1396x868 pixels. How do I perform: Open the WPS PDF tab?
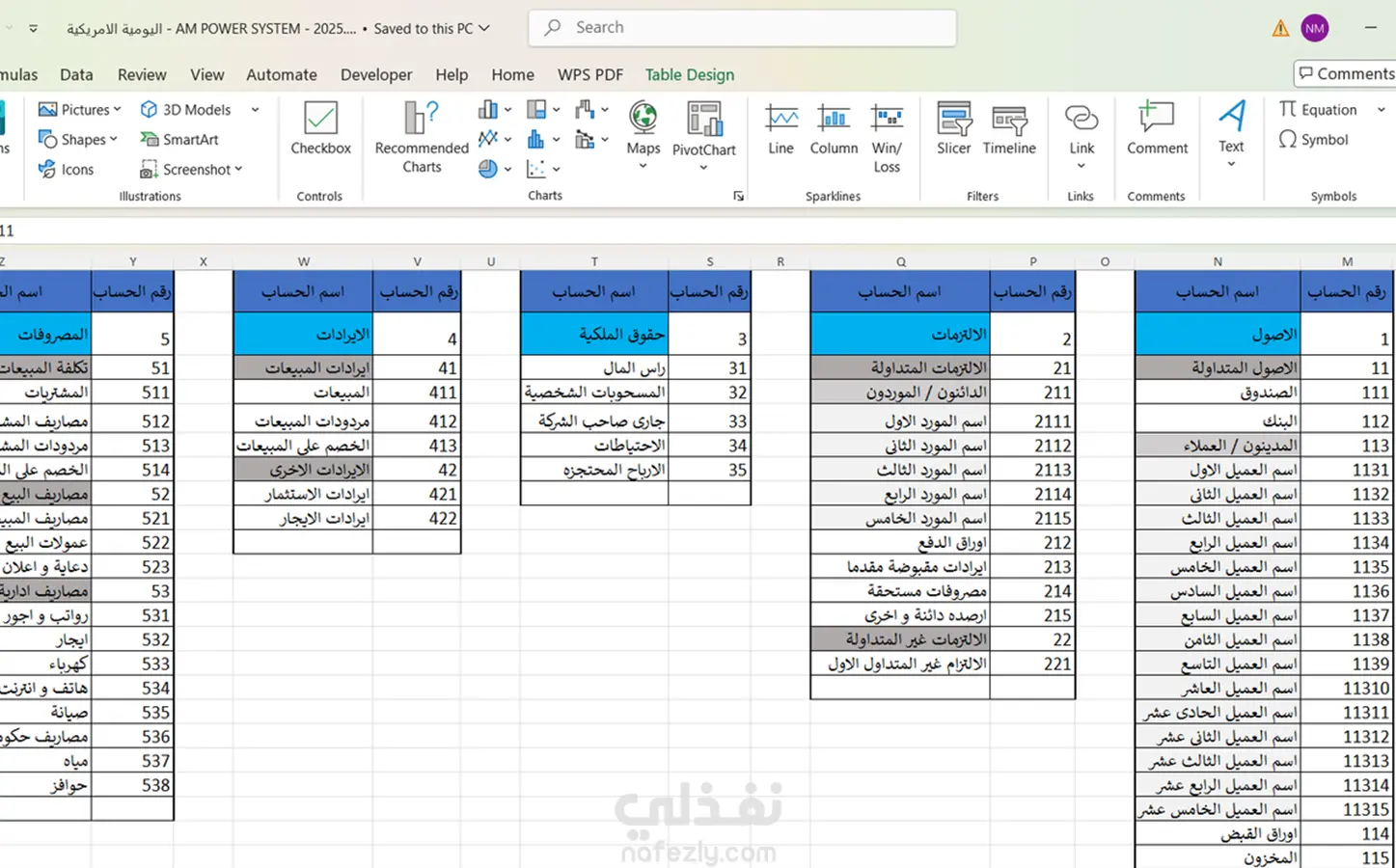(x=590, y=74)
